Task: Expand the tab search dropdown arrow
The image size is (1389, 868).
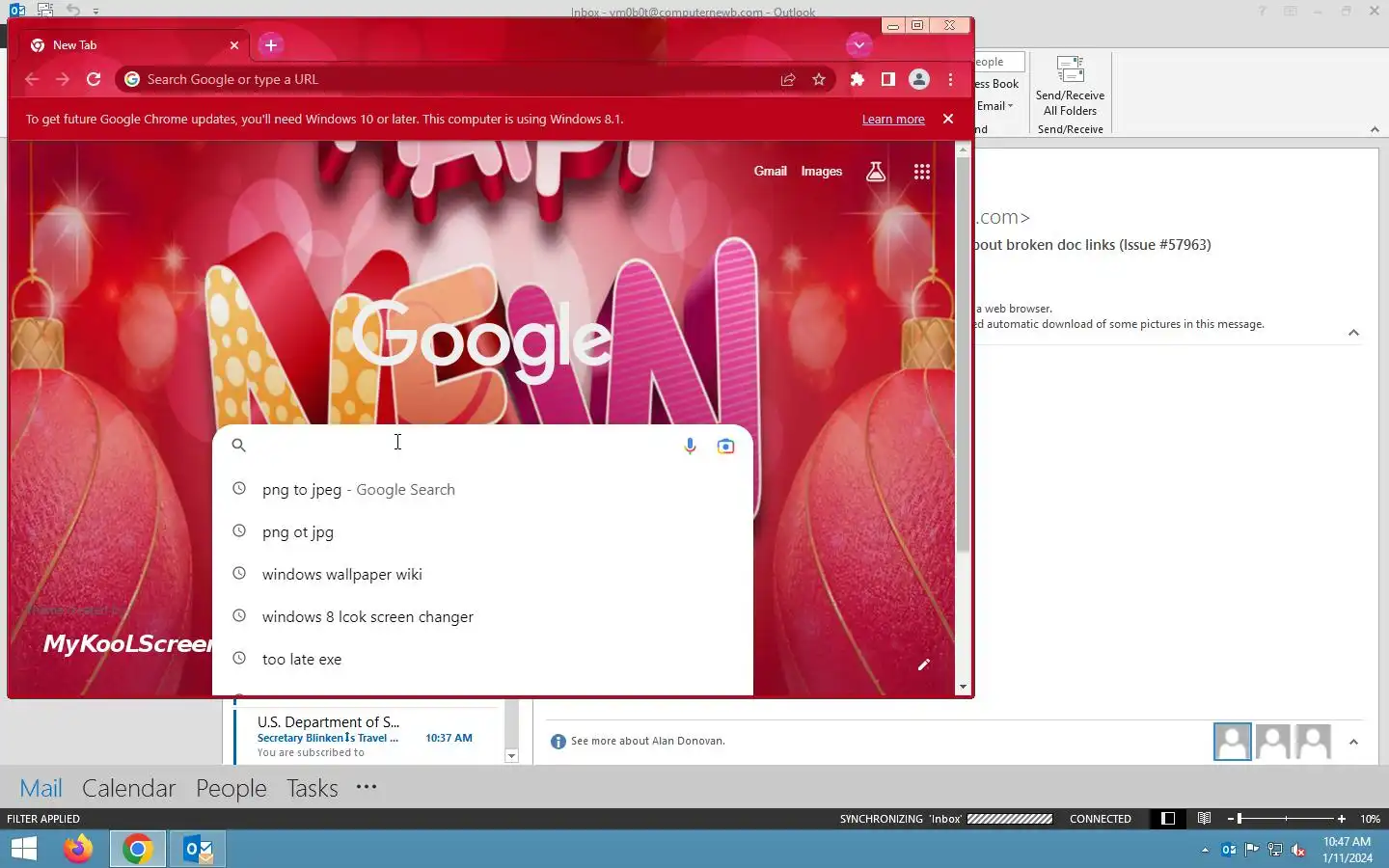Action: point(858,44)
